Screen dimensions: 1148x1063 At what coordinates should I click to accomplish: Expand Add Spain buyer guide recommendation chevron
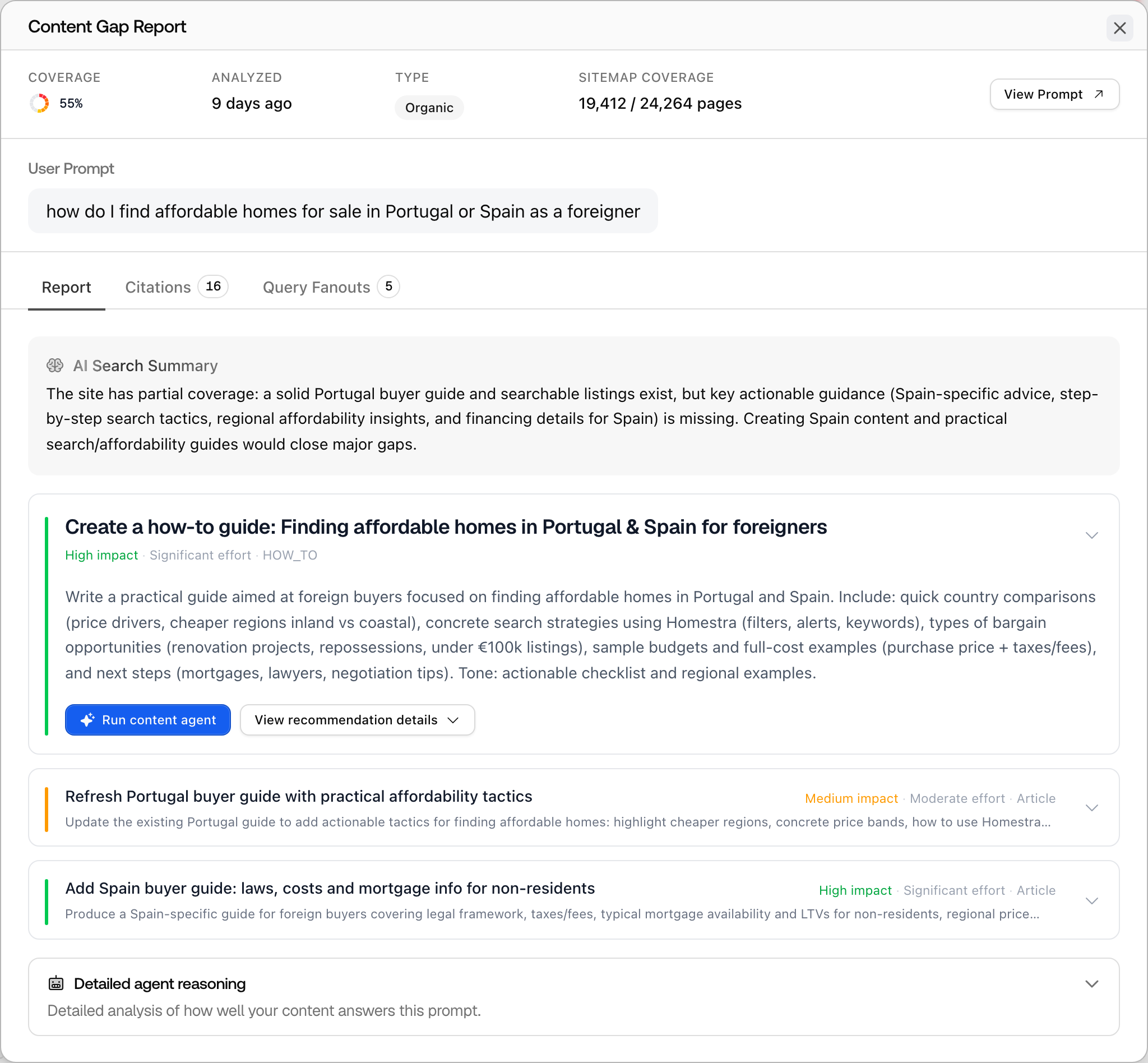[x=1091, y=900]
